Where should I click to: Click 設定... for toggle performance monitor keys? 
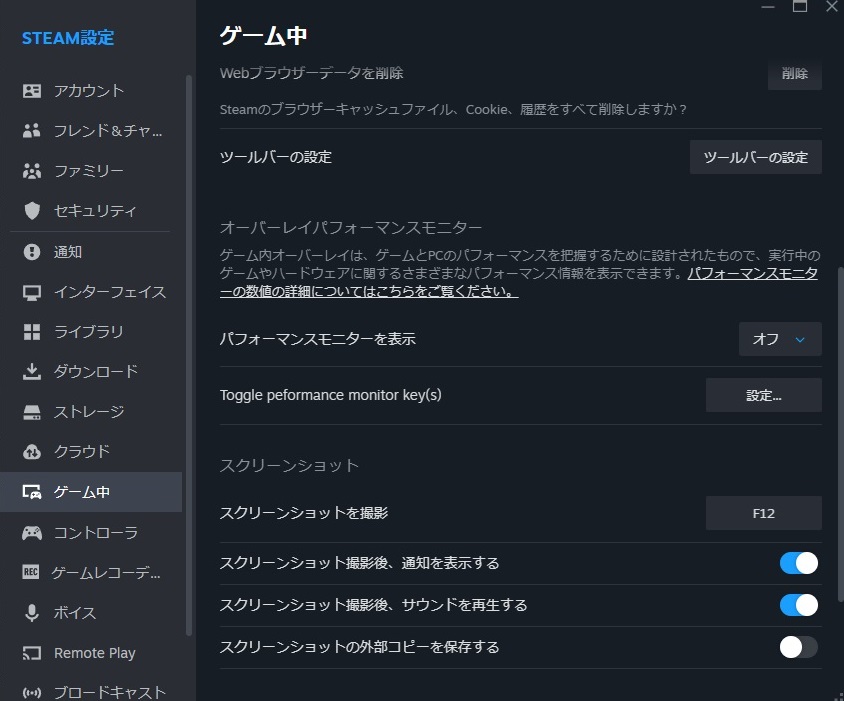(x=763, y=395)
